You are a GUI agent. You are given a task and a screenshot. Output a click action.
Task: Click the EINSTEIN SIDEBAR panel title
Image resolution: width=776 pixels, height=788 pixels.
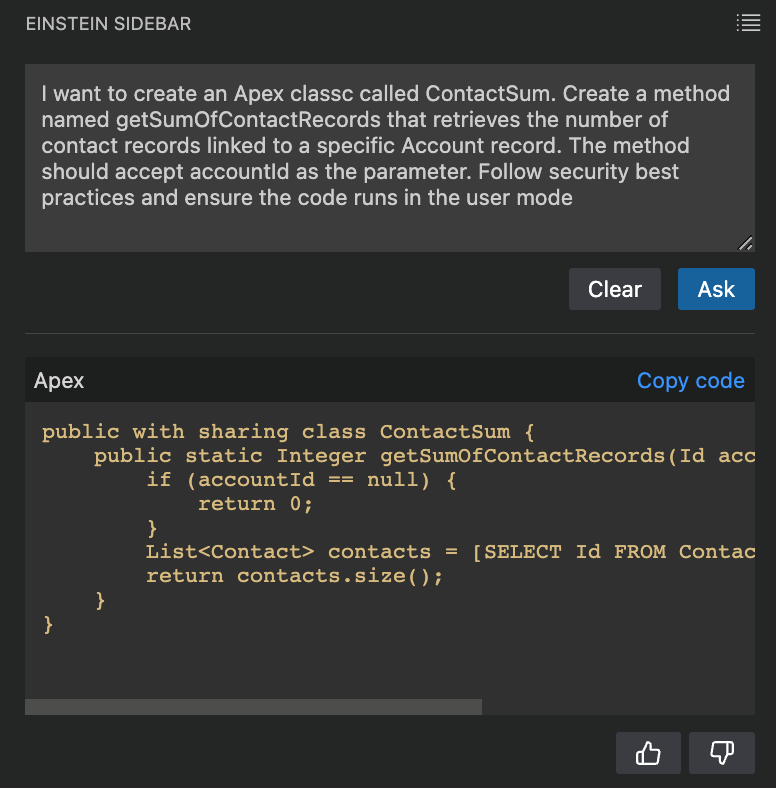tap(109, 24)
